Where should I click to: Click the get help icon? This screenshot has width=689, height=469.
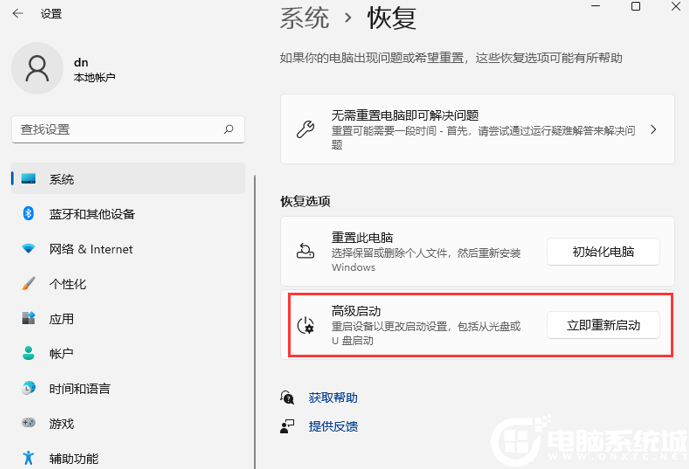tap(287, 397)
